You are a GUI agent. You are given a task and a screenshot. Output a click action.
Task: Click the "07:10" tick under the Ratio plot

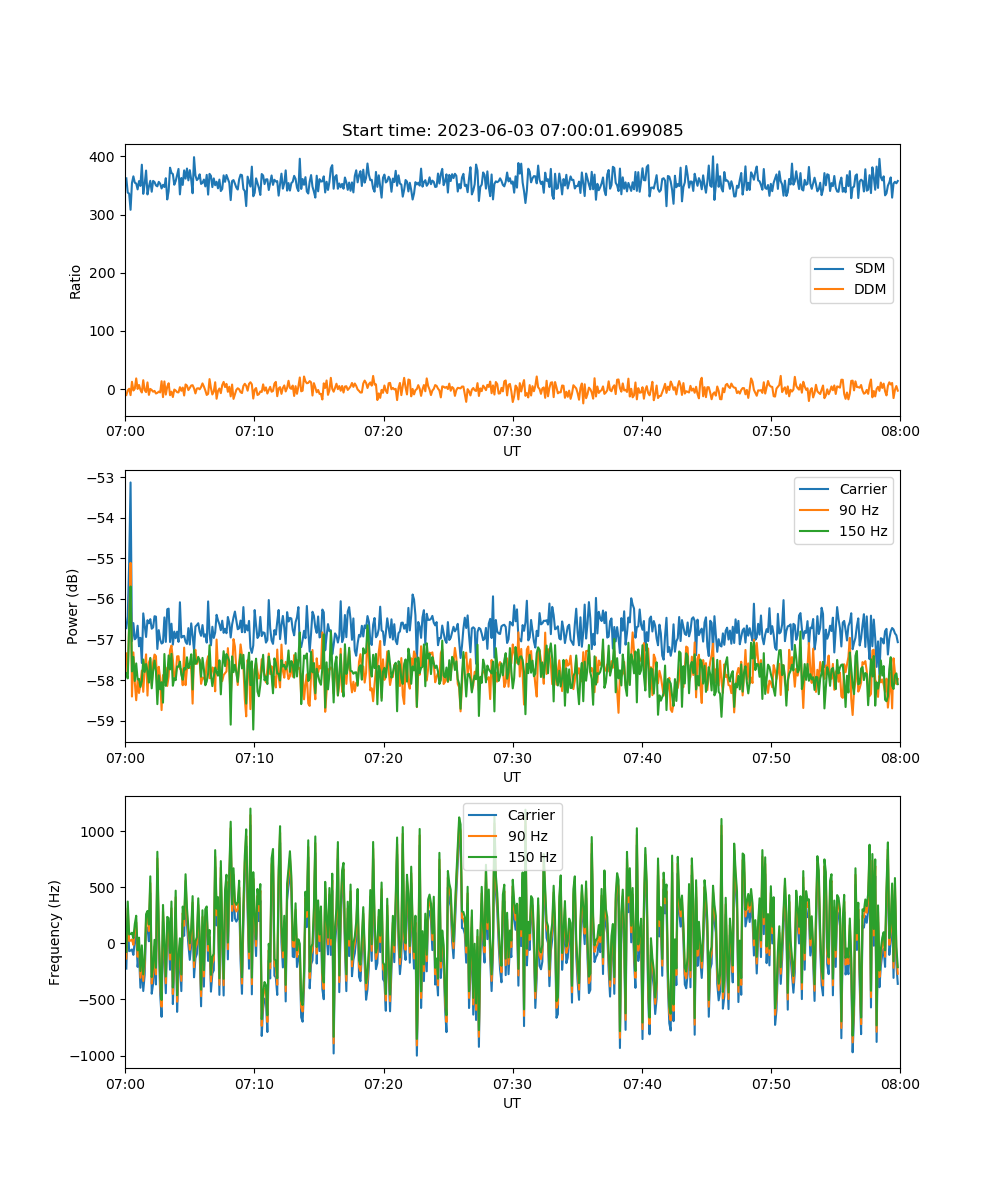254,432
